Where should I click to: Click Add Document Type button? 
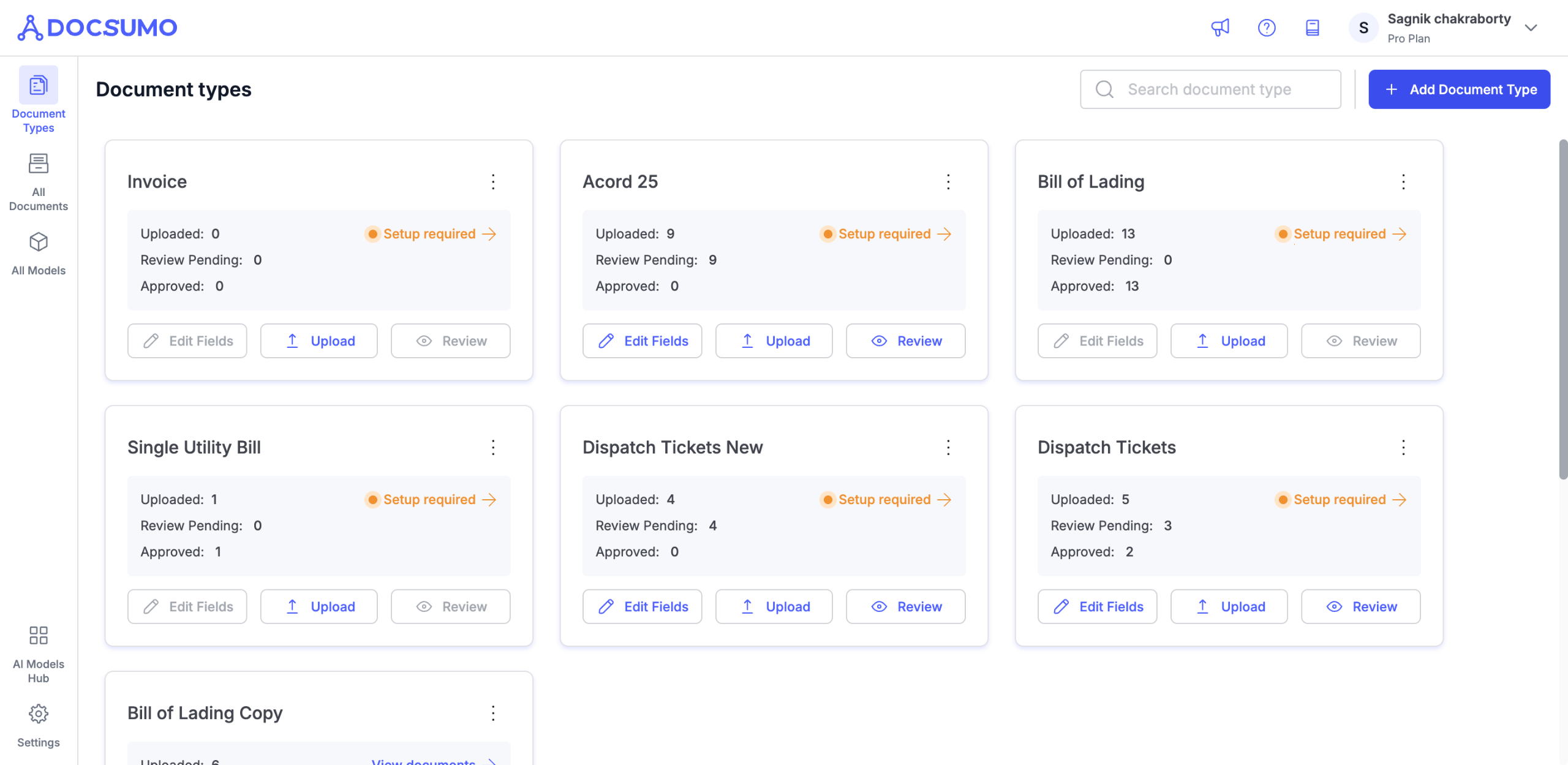coord(1459,89)
